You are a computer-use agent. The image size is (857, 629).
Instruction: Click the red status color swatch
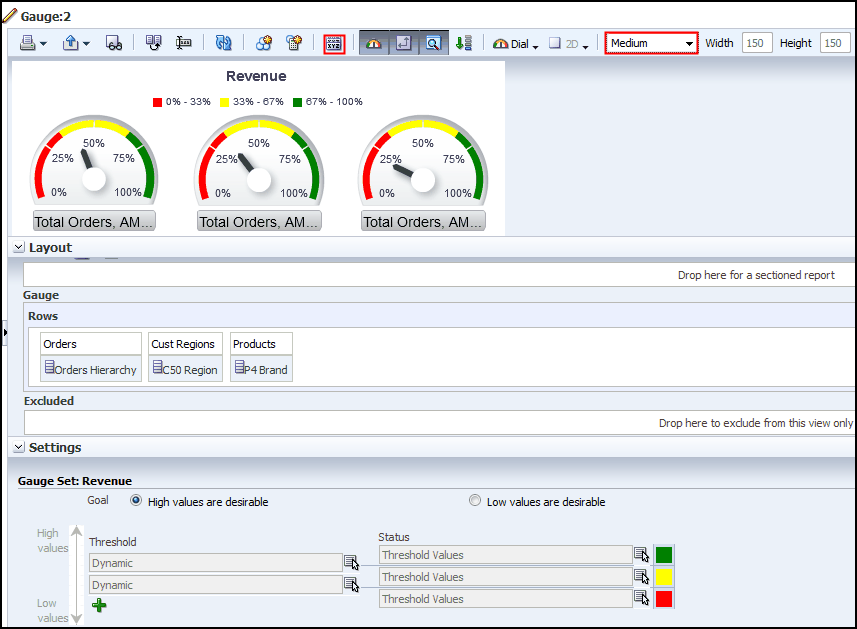tap(665, 598)
